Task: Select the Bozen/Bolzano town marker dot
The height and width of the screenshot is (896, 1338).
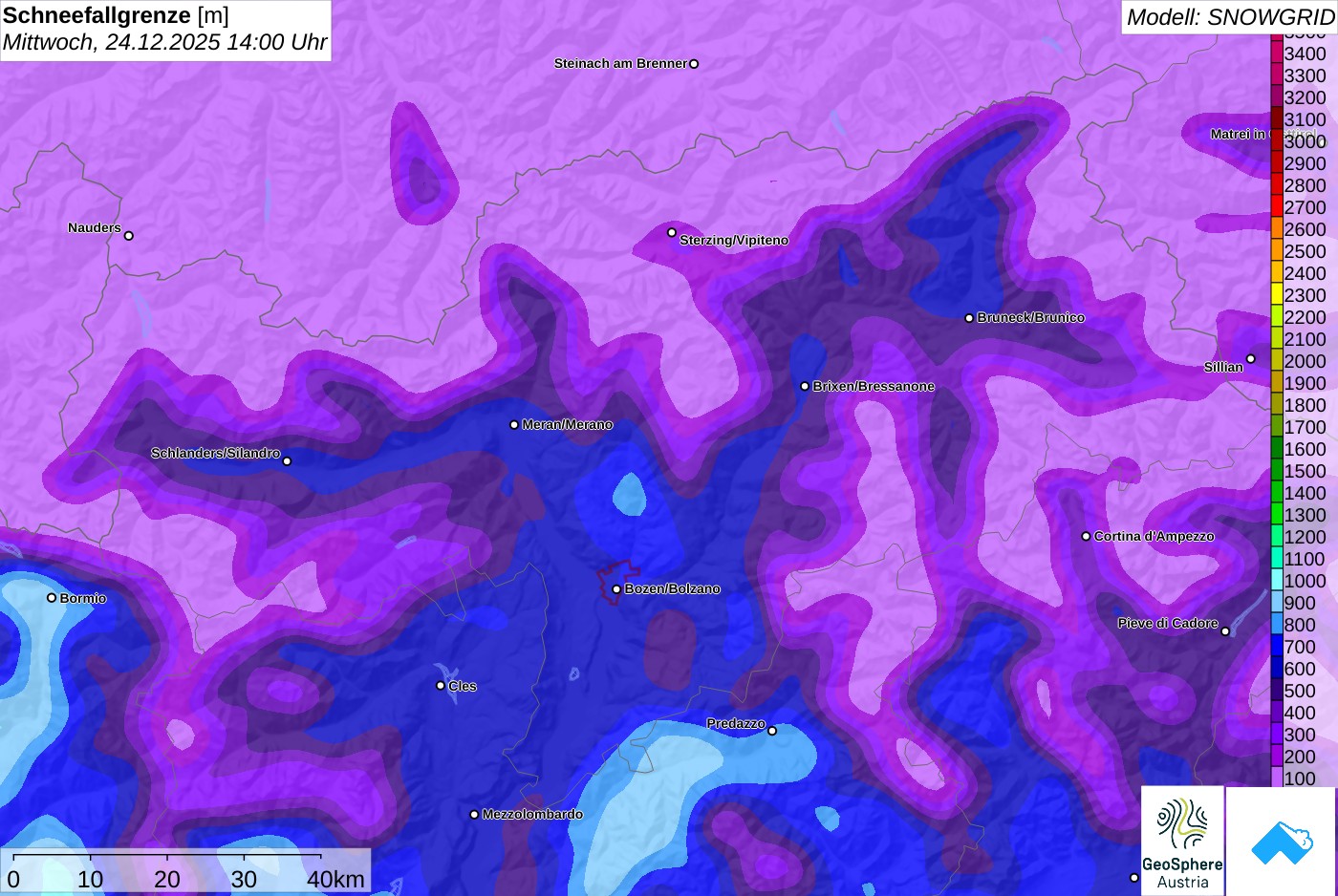Action: [617, 589]
